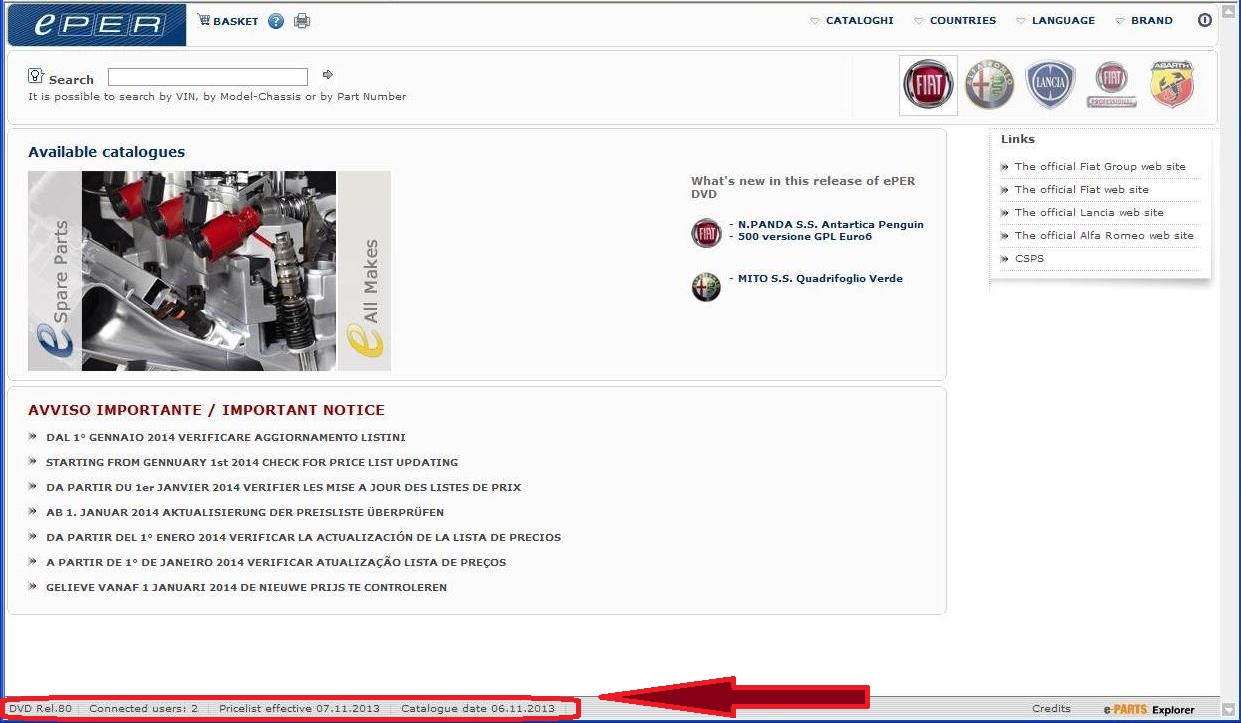This screenshot has width=1241, height=723.
Task: Click the ePER logo
Action: (x=96, y=25)
